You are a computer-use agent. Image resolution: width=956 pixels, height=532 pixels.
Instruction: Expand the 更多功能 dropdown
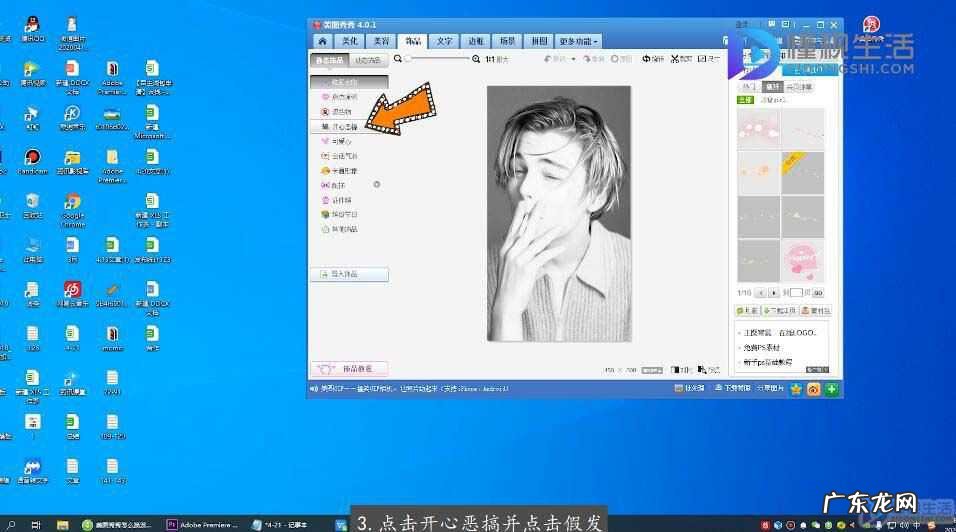(579, 41)
